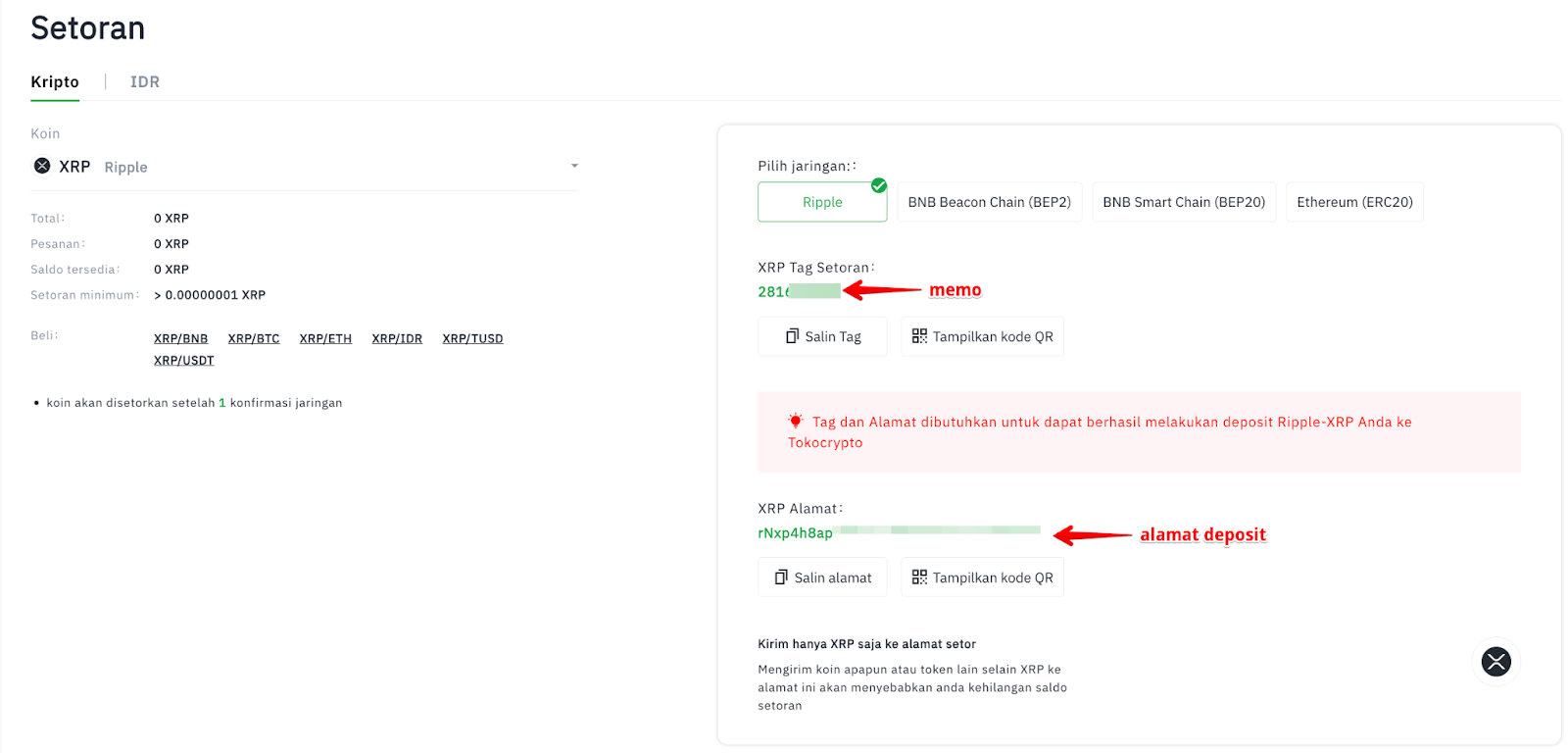Copy the tag with Salin Tag button

[822, 336]
